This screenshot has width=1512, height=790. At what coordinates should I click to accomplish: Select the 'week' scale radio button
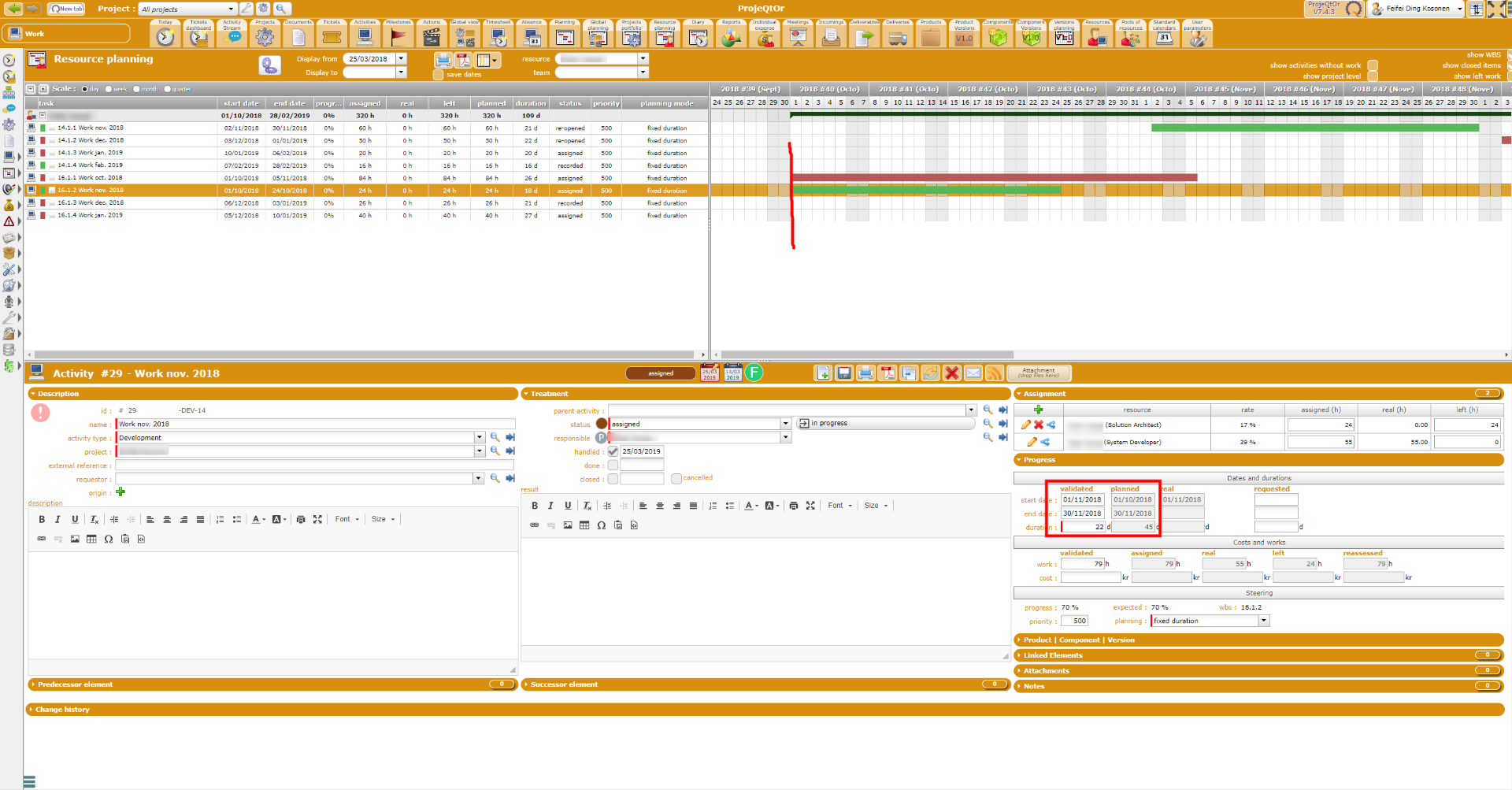point(109,89)
